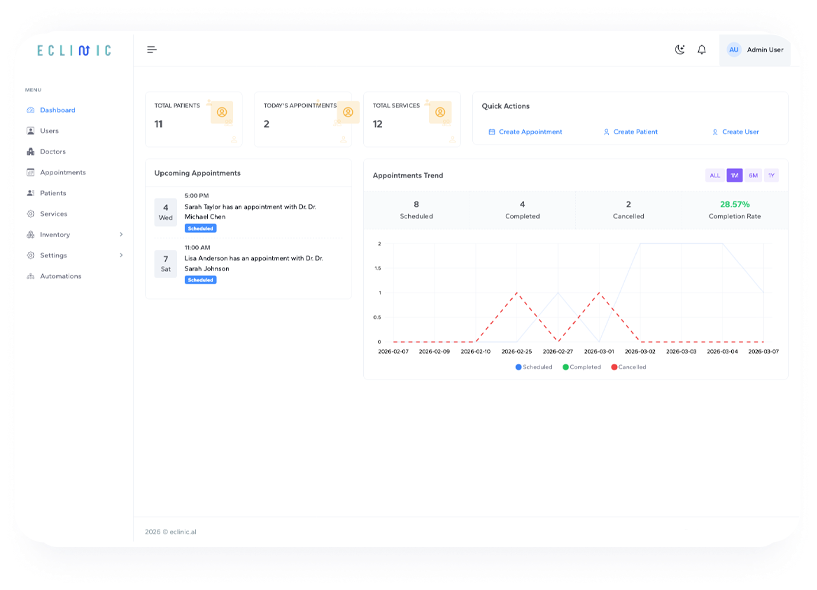Click the Create Patient quick action
Viewport: 817px width, 590px height.
(x=631, y=132)
